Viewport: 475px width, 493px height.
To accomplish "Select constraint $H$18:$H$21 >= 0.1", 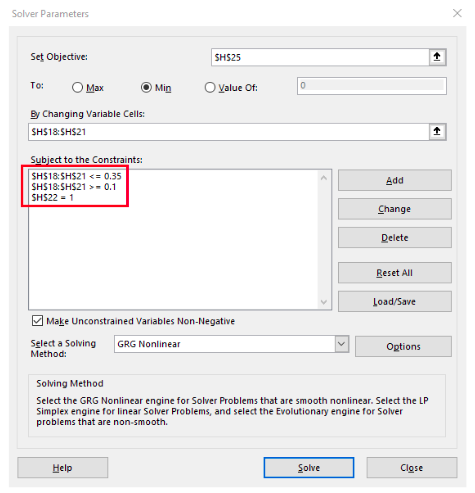I will click(x=74, y=187).
